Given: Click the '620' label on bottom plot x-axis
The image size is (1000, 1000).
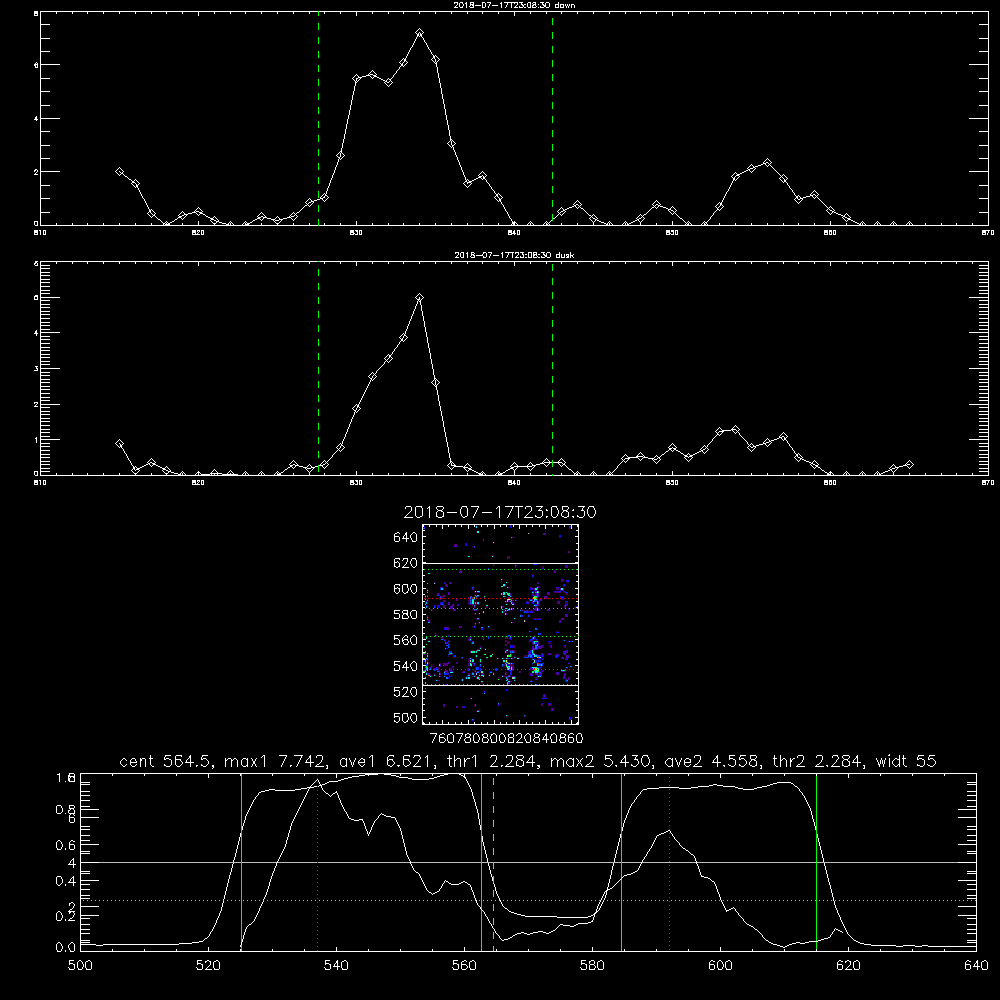Looking at the screenshot, I should [848, 966].
